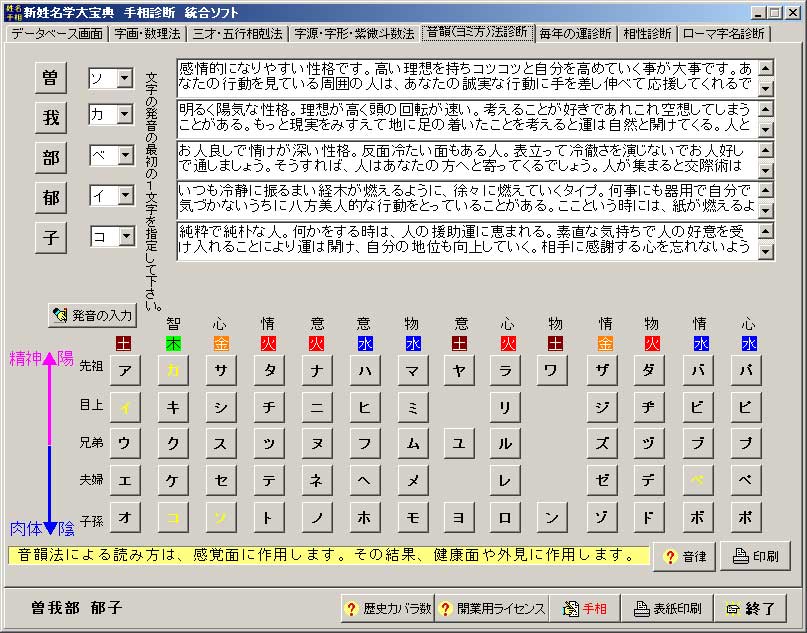Click the highlighted コ kana key
807x633 pixels.
[x=173, y=517]
